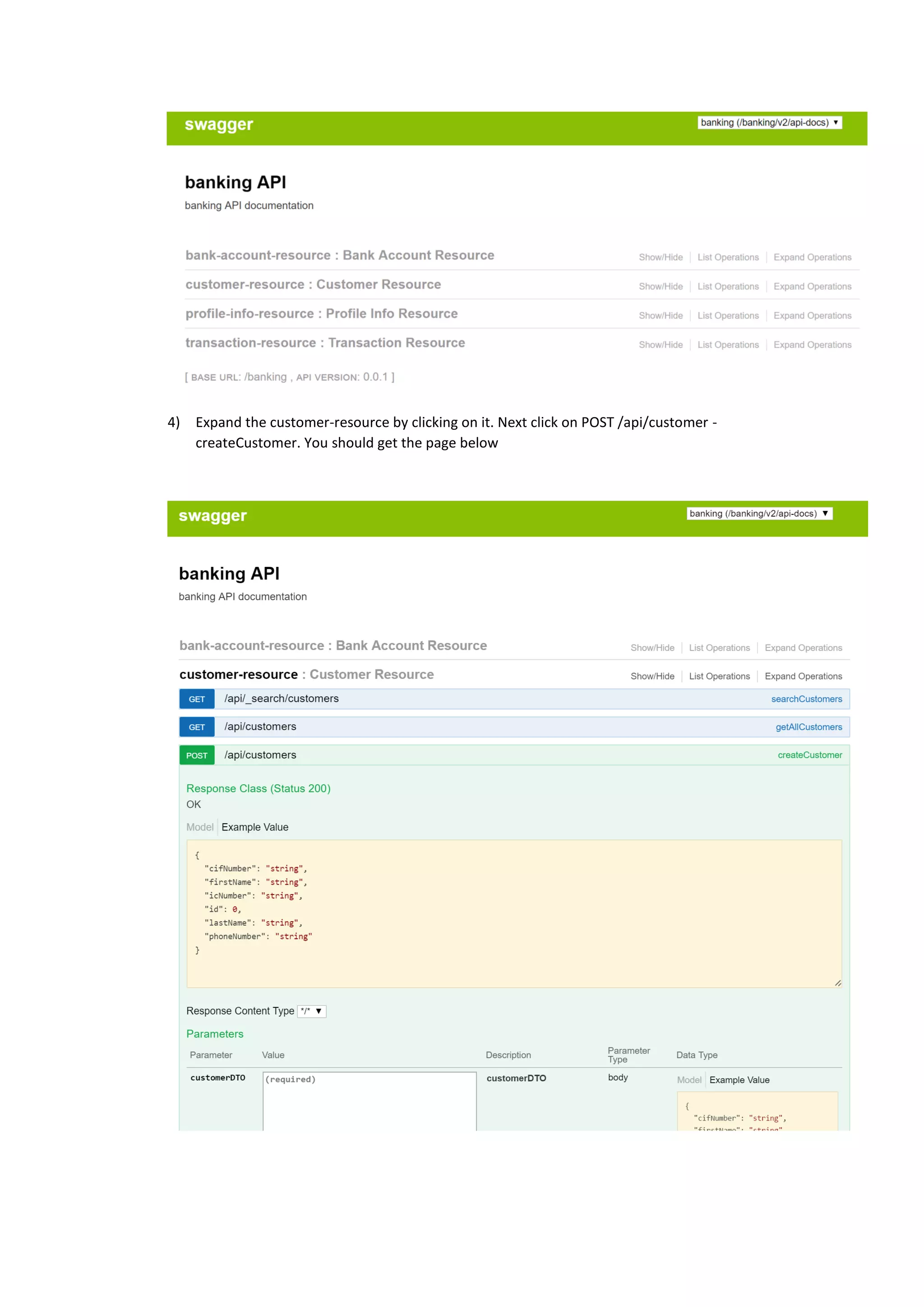The image size is (924, 1307).
Task: Open the lower swagger banking api-docs dropdown
Action: (760, 514)
